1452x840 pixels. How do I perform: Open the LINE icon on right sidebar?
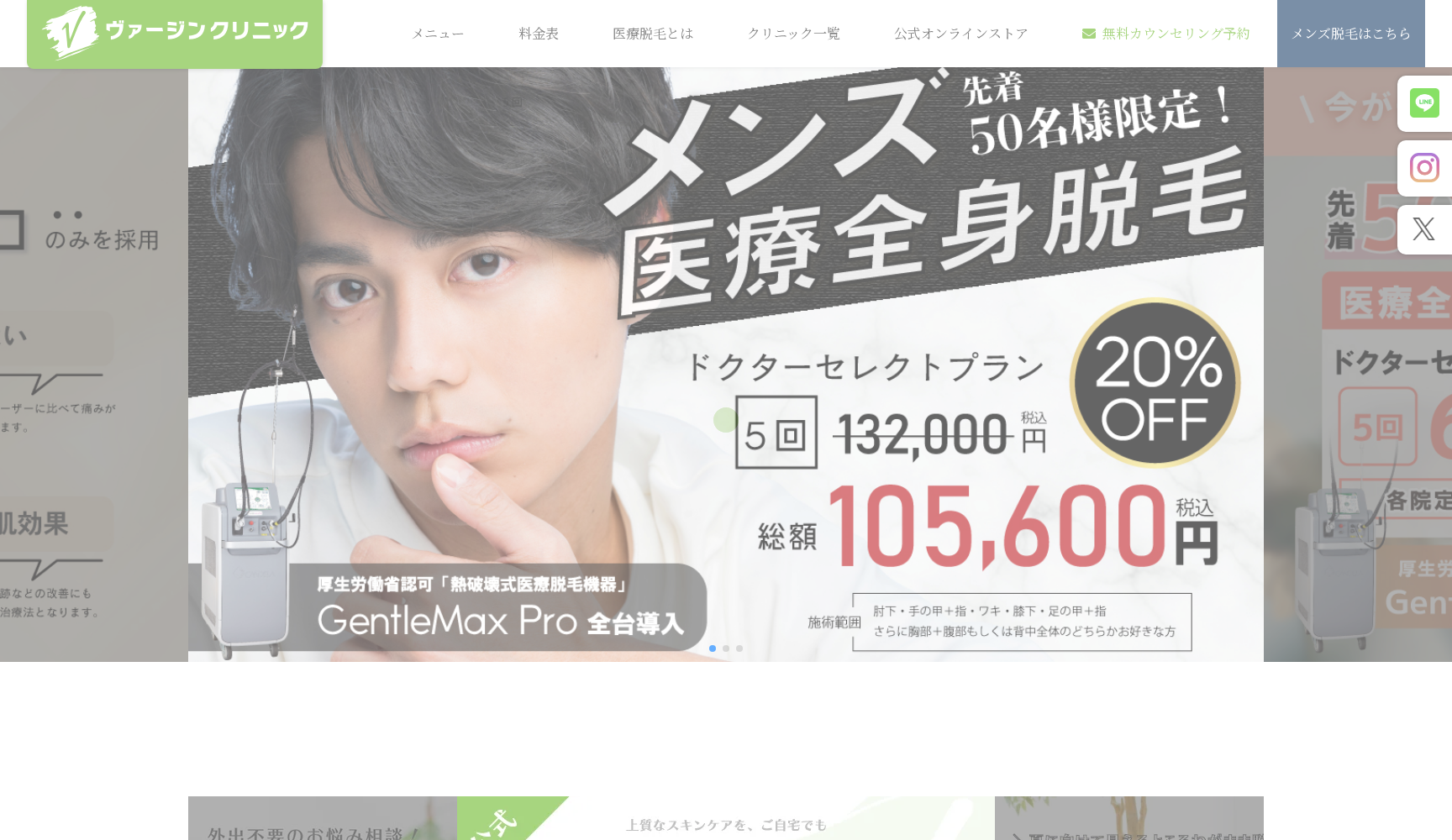coord(1424,103)
